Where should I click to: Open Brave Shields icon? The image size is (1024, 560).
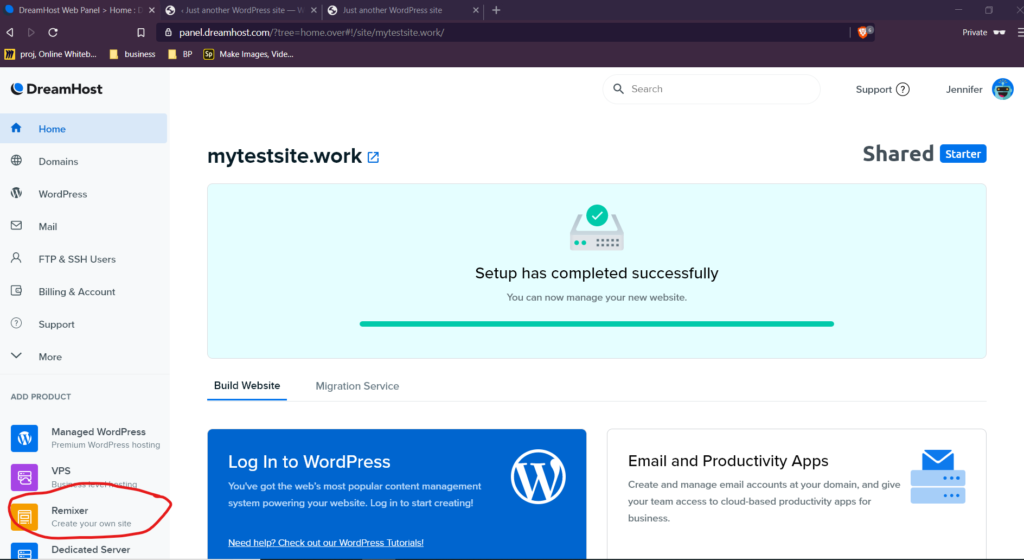863,32
